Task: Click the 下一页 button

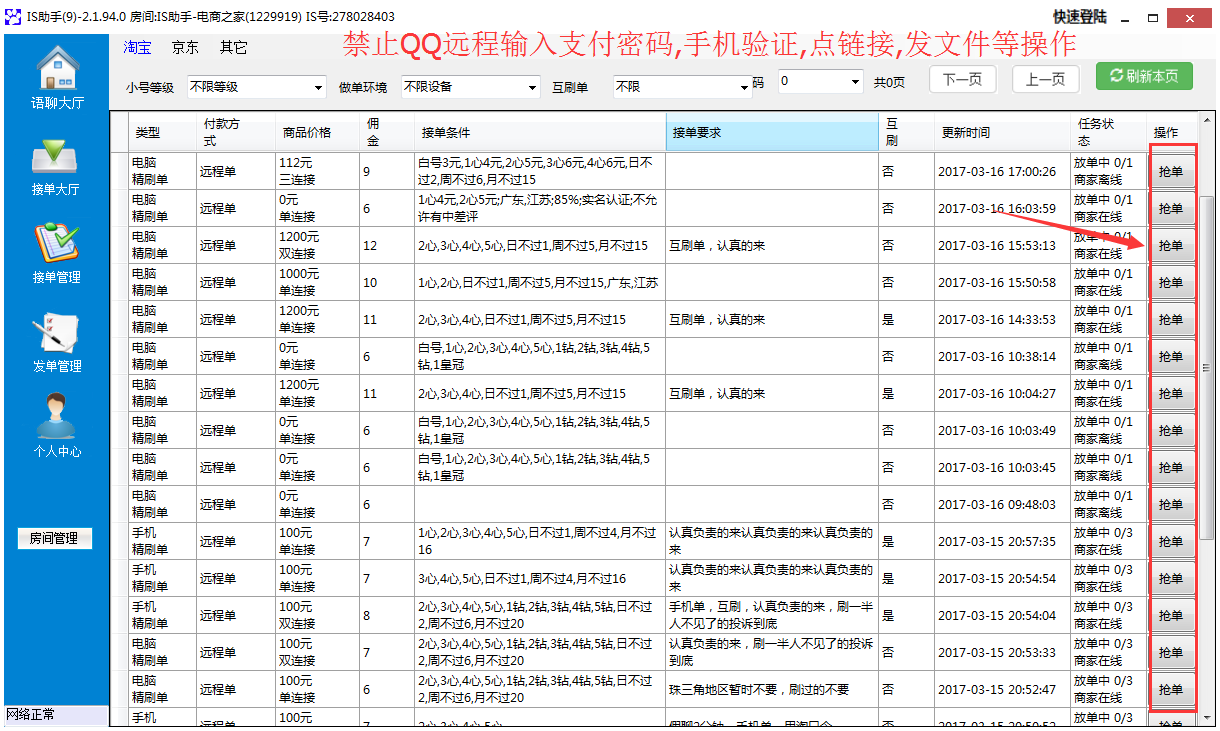Action: tap(962, 80)
